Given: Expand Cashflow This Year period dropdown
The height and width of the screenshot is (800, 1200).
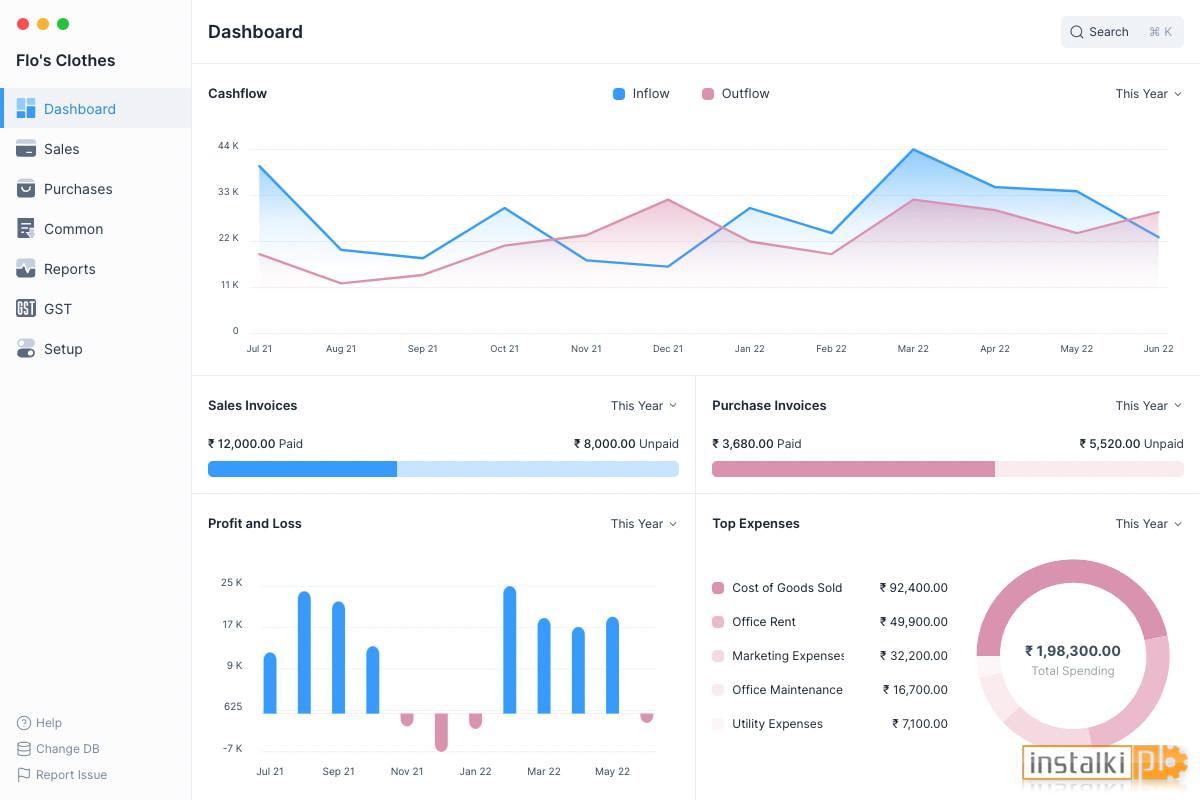Looking at the screenshot, I should (1149, 93).
